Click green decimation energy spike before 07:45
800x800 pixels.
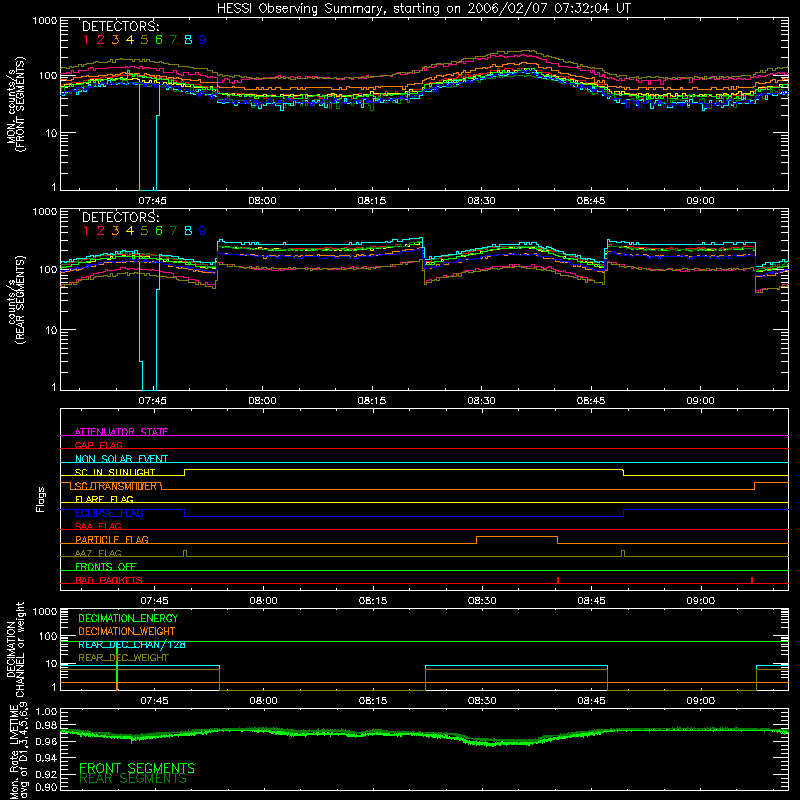(117, 666)
